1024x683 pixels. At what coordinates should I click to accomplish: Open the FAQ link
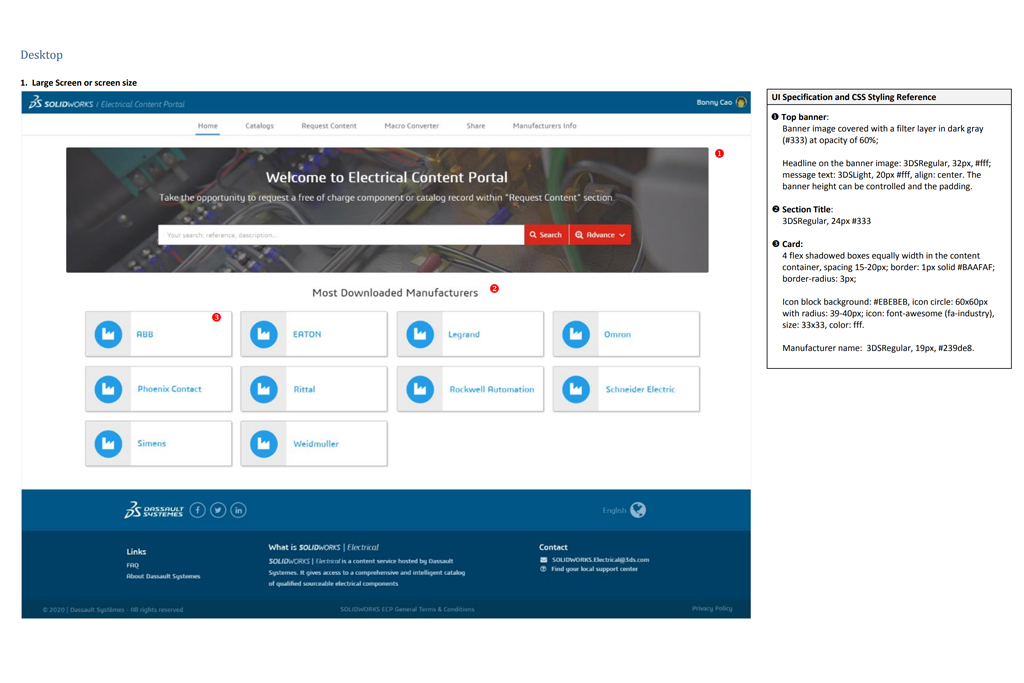[x=133, y=565]
